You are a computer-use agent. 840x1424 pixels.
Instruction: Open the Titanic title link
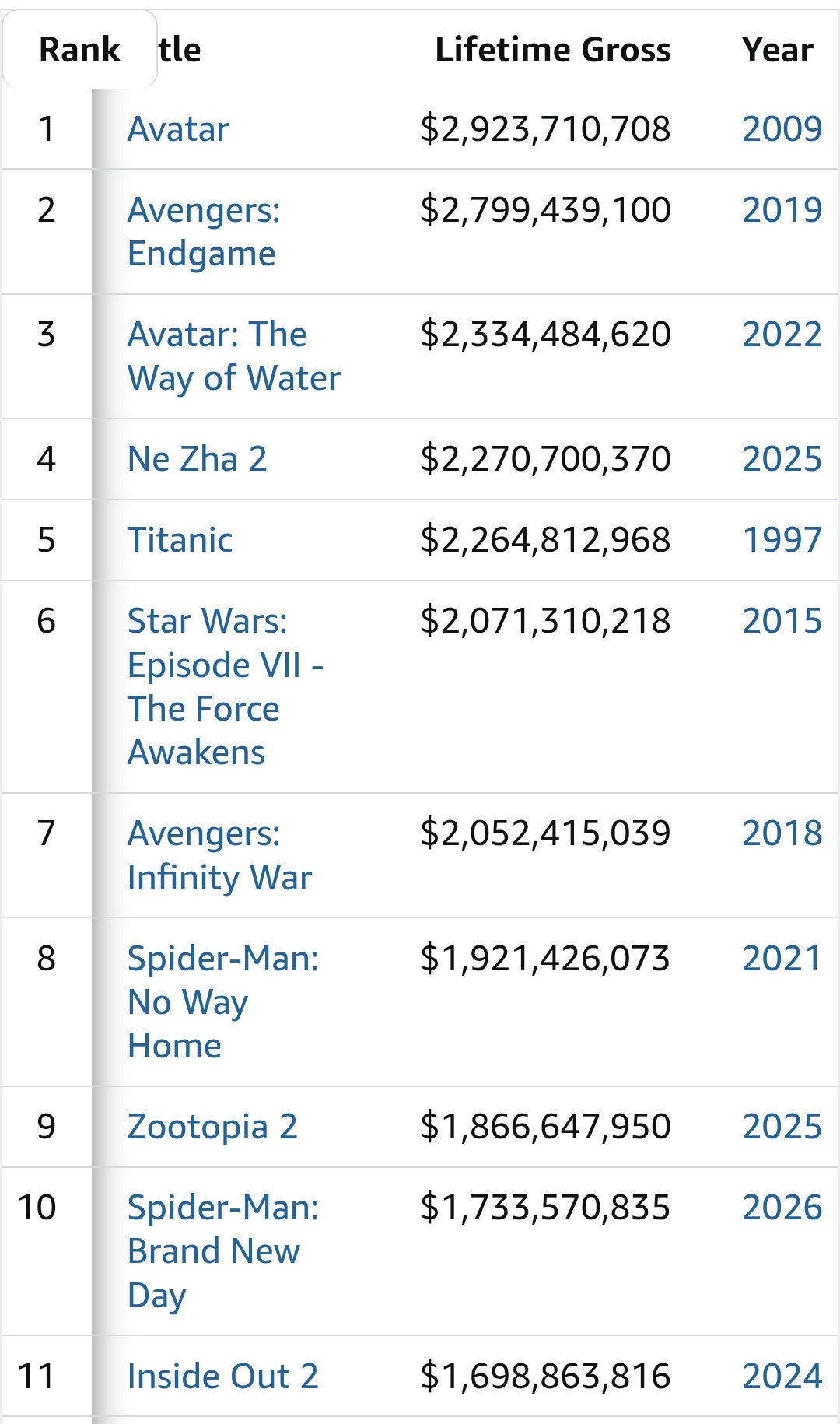[x=180, y=540]
